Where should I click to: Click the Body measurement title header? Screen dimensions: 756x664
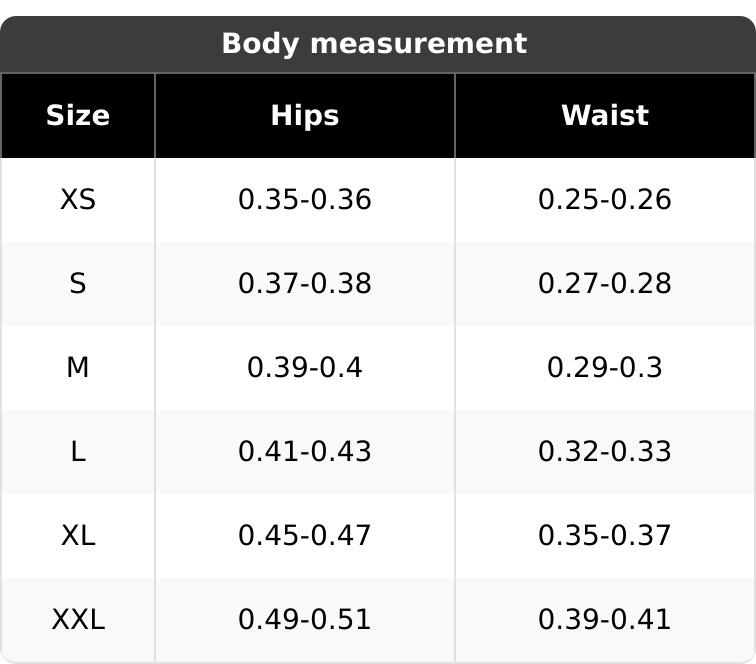pyautogui.click(x=374, y=44)
